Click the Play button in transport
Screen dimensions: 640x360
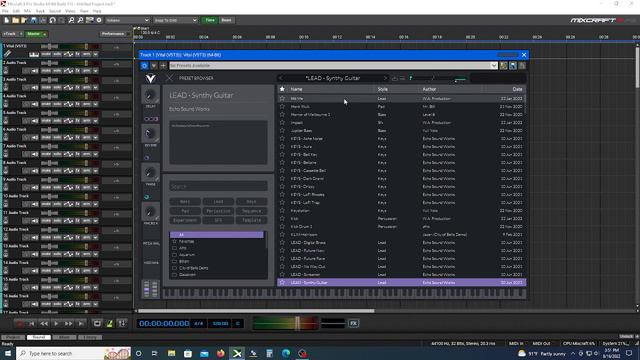(56, 324)
